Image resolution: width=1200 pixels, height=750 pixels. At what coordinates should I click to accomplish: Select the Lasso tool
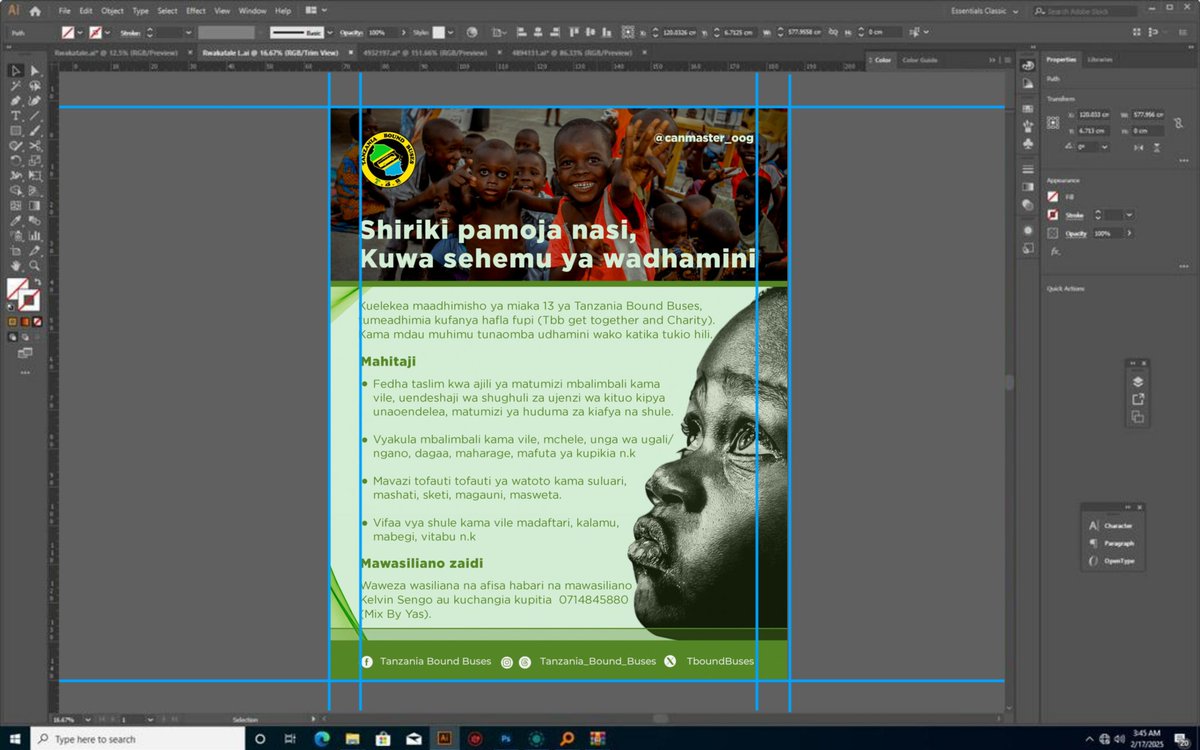[x=34, y=86]
